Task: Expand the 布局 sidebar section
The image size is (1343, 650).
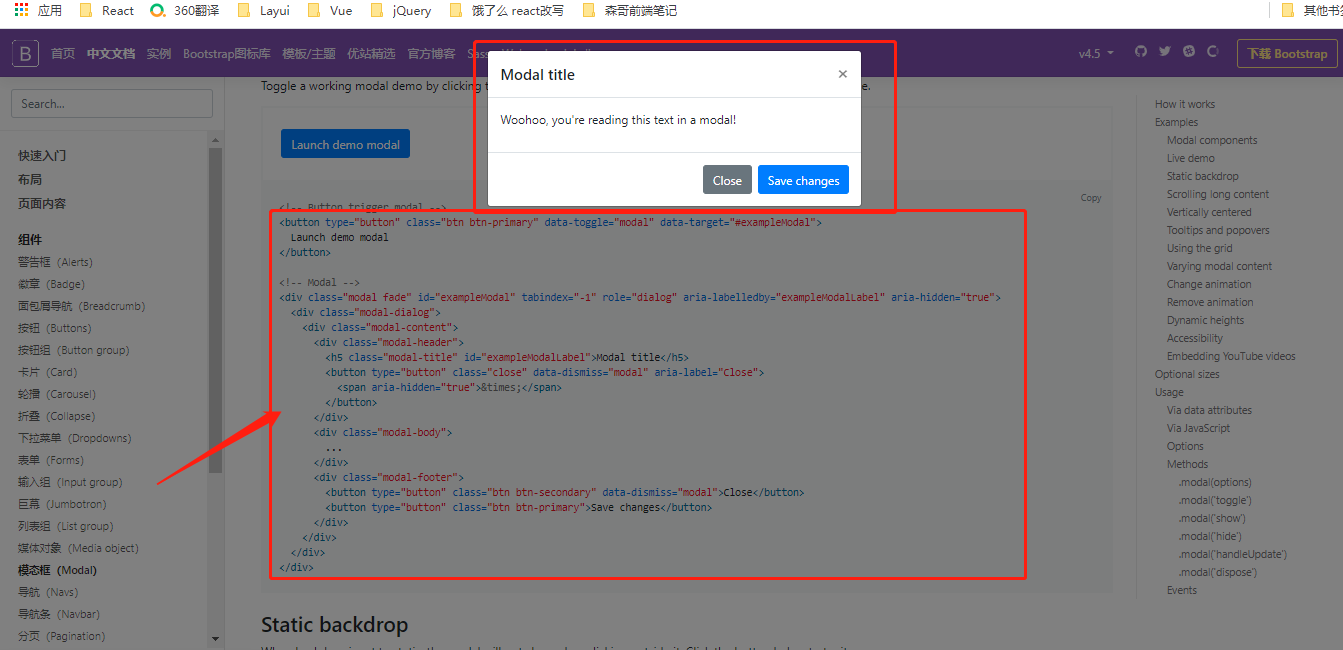Action: click(x=30, y=179)
